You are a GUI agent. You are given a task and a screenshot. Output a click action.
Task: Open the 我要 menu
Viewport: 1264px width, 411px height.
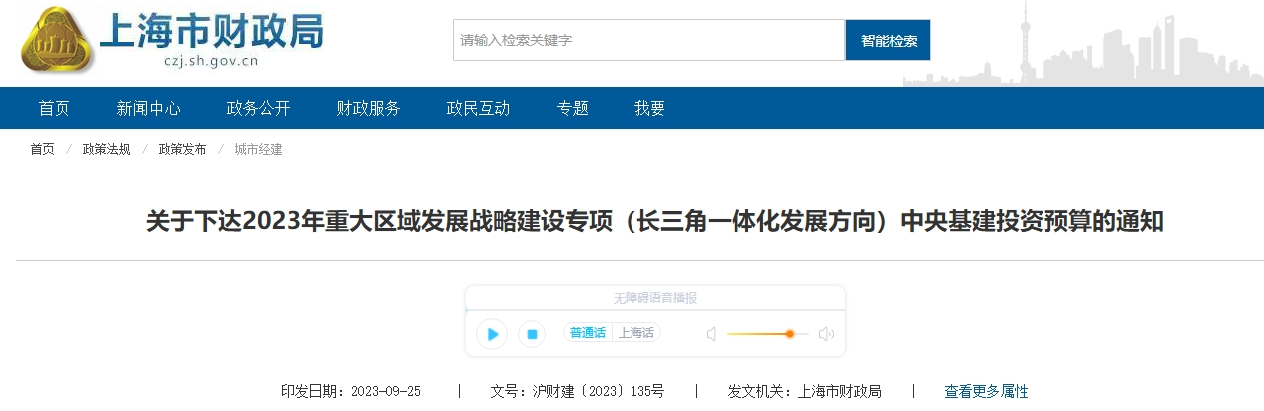pyautogui.click(x=649, y=108)
